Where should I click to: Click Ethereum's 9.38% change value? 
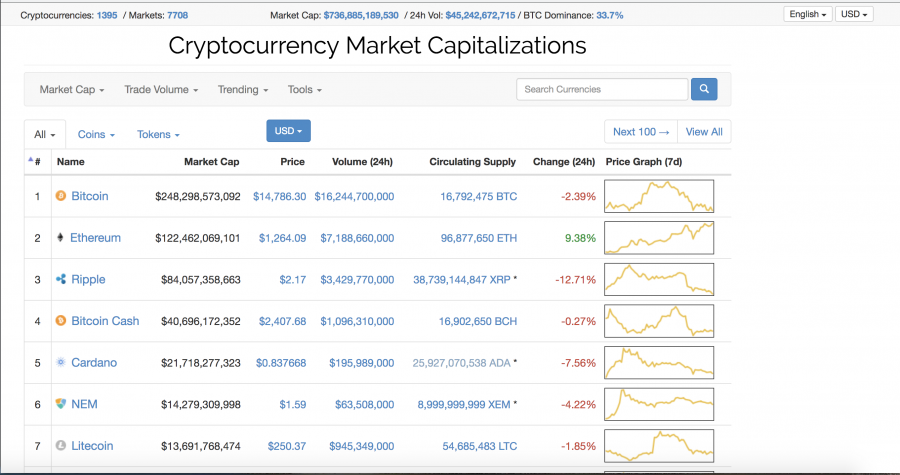(x=580, y=238)
